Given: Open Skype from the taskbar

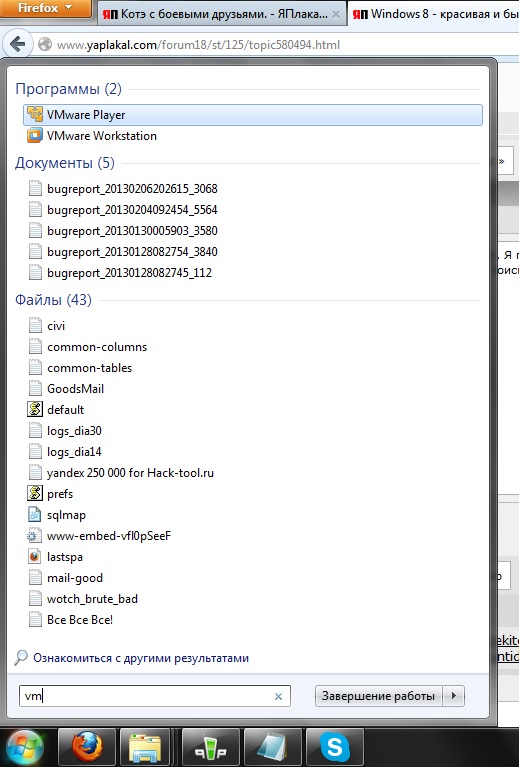Looking at the screenshot, I should click(335, 747).
